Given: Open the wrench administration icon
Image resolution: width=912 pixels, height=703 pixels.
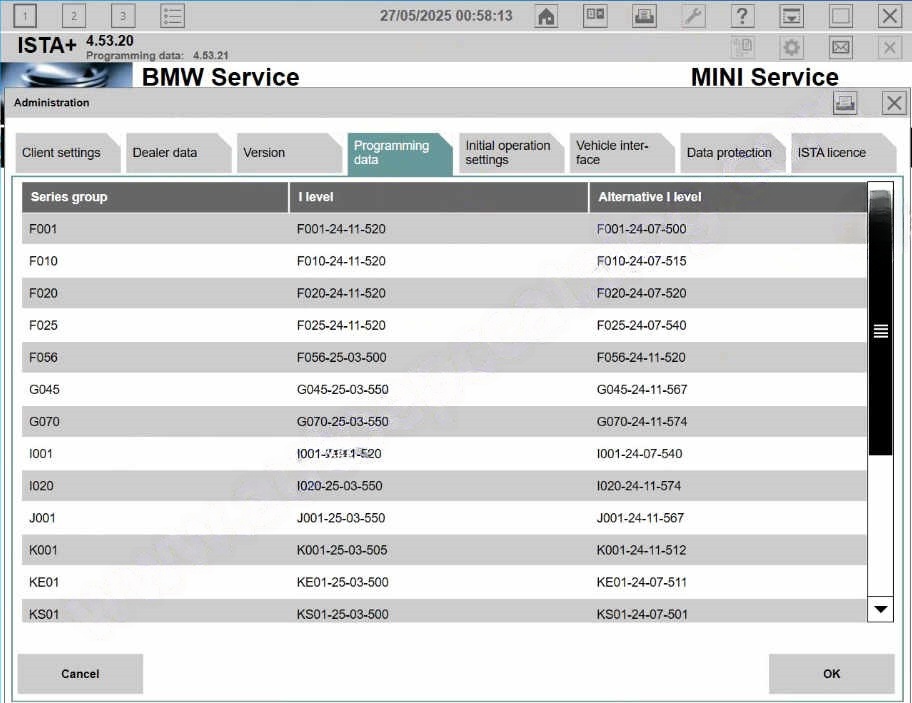Looking at the screenshot, I should click(x=693, y=16).
